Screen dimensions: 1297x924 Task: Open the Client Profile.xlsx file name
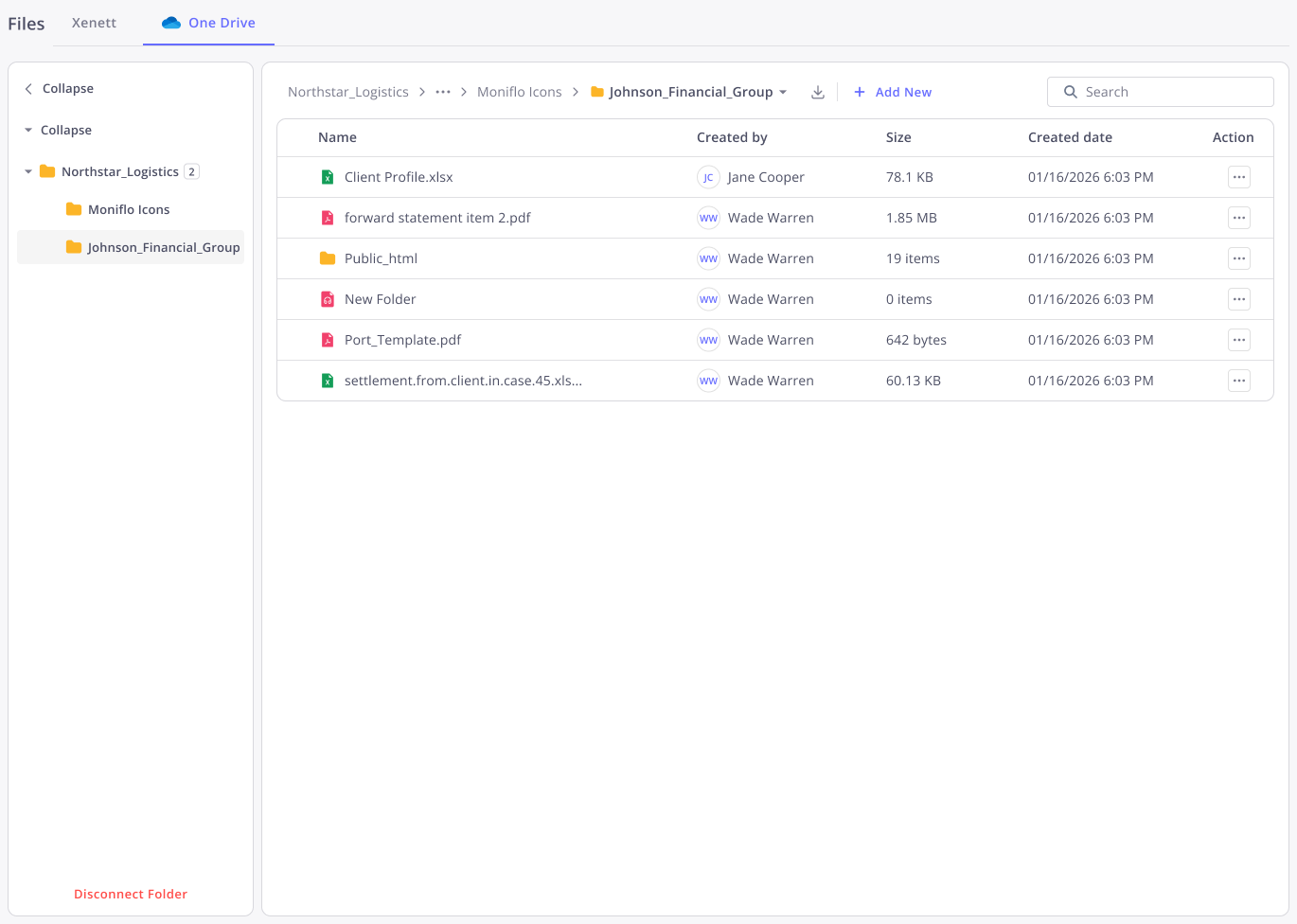click(399, 177)
